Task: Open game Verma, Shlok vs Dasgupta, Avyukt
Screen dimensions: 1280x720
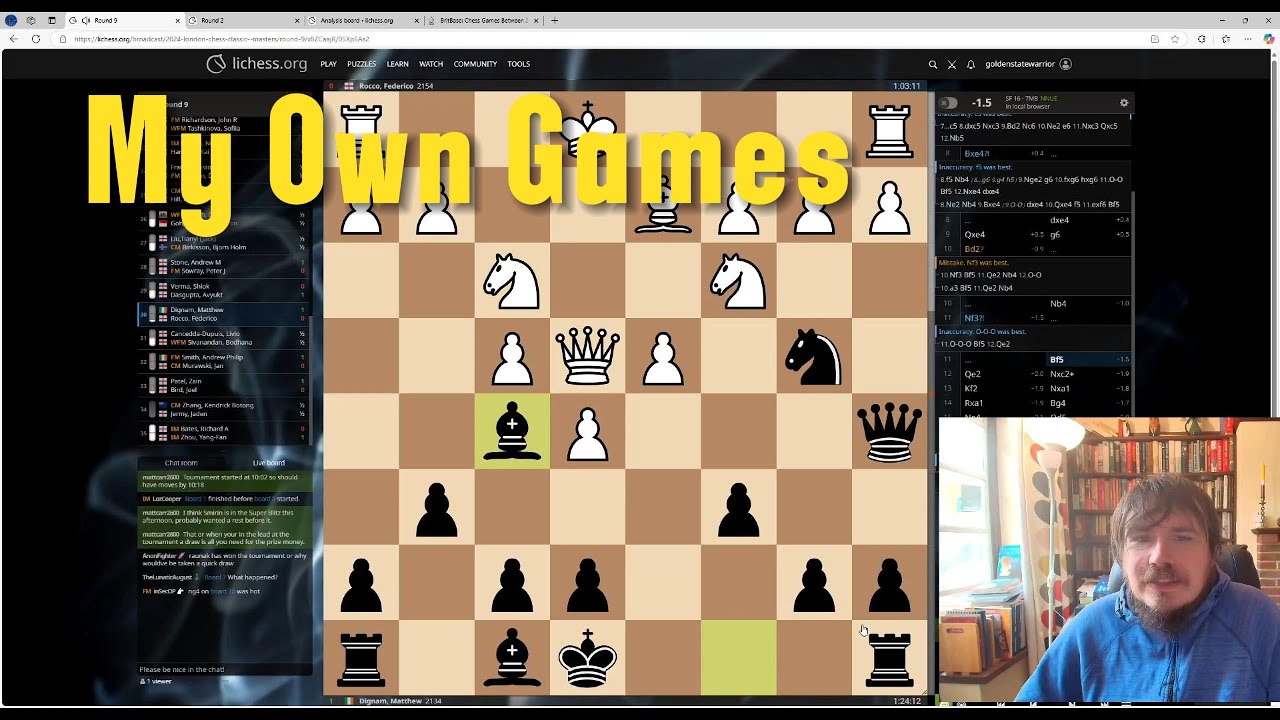Action: pyautogui.click(x=224, y=290)
